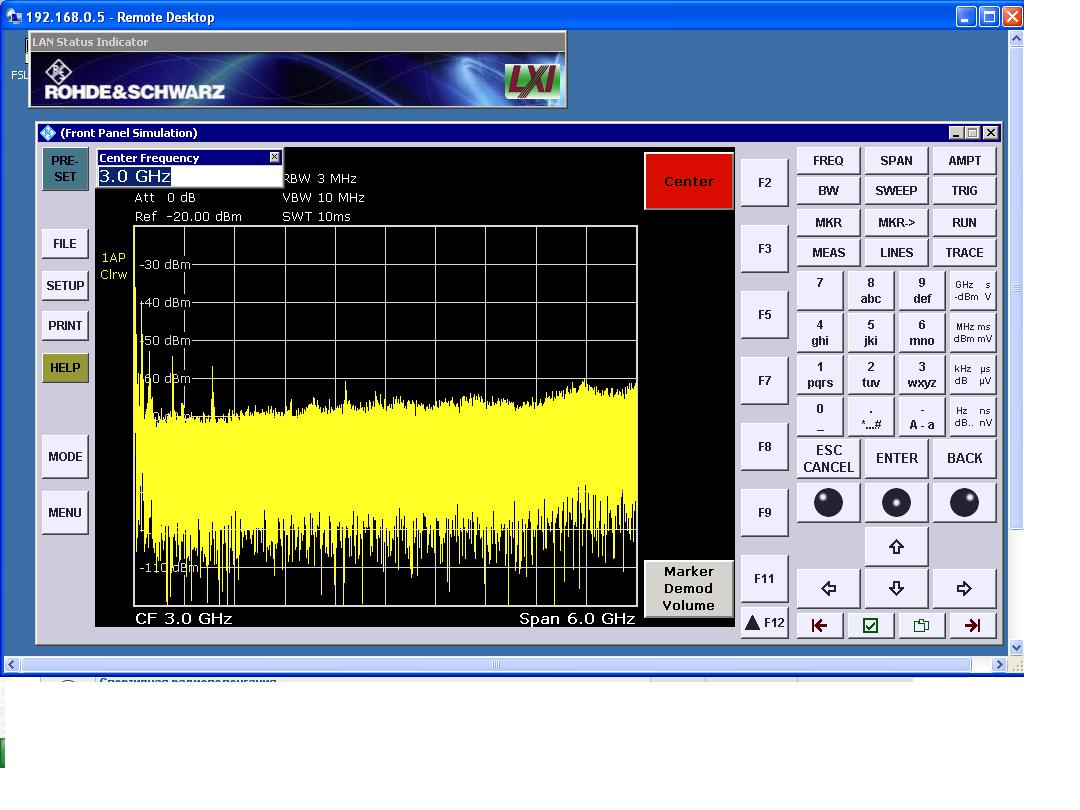Open the BW menu
1080x810 pixels.
pyautogui.click(x=829, y=191)
